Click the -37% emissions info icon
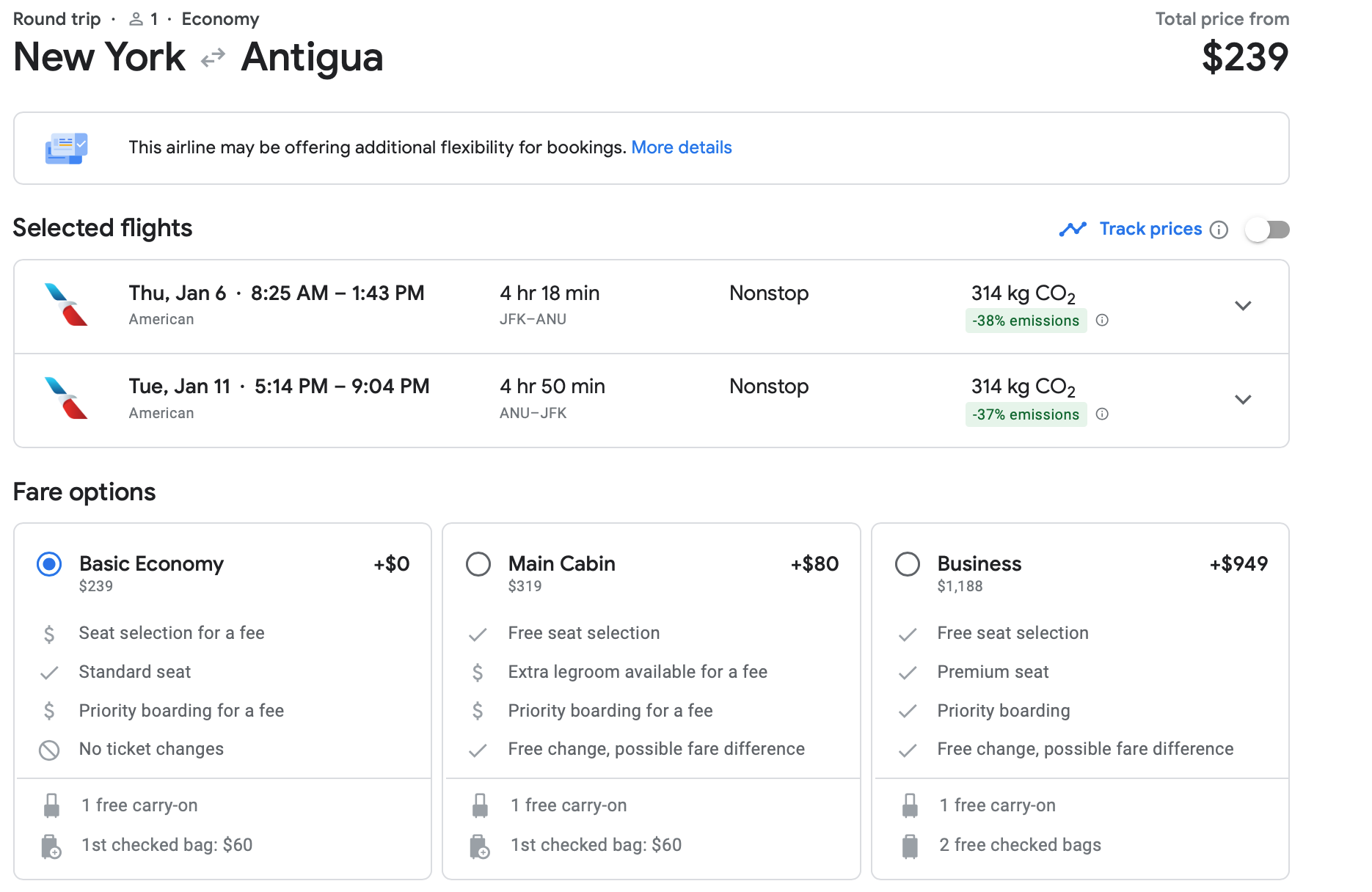1372x892 pixels. pos(1102,414)
